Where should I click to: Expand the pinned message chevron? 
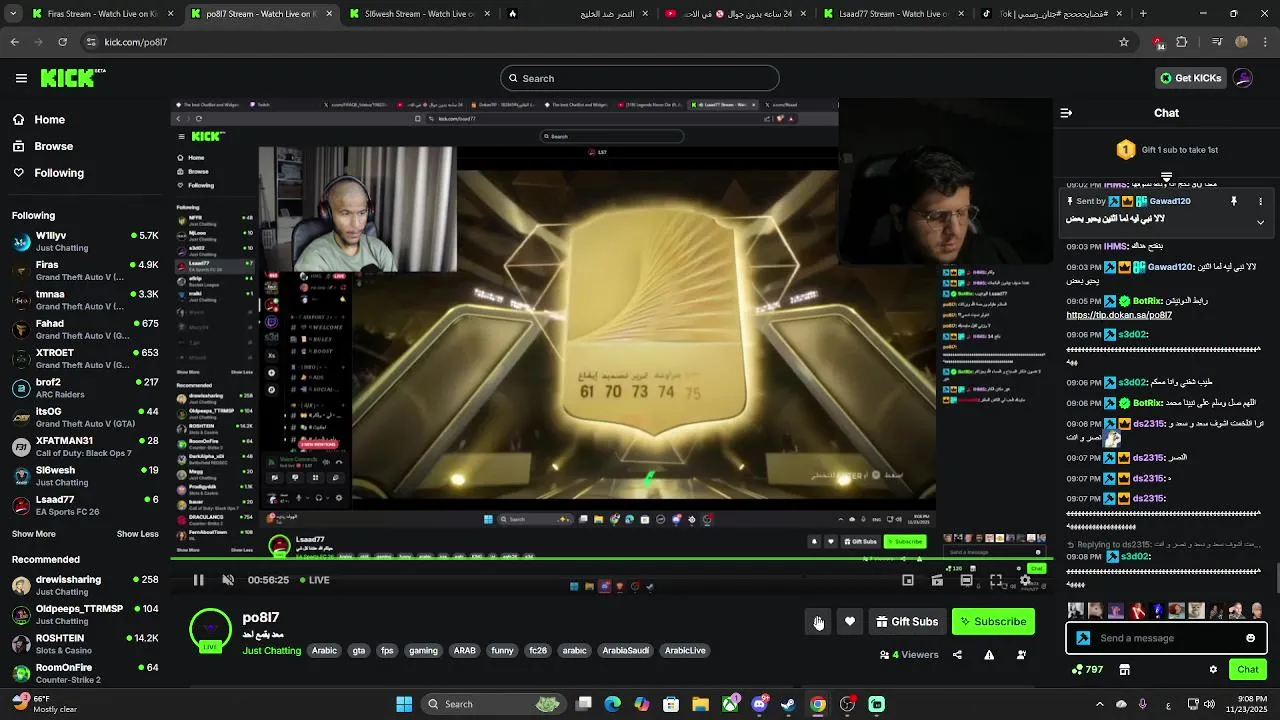1260,222
